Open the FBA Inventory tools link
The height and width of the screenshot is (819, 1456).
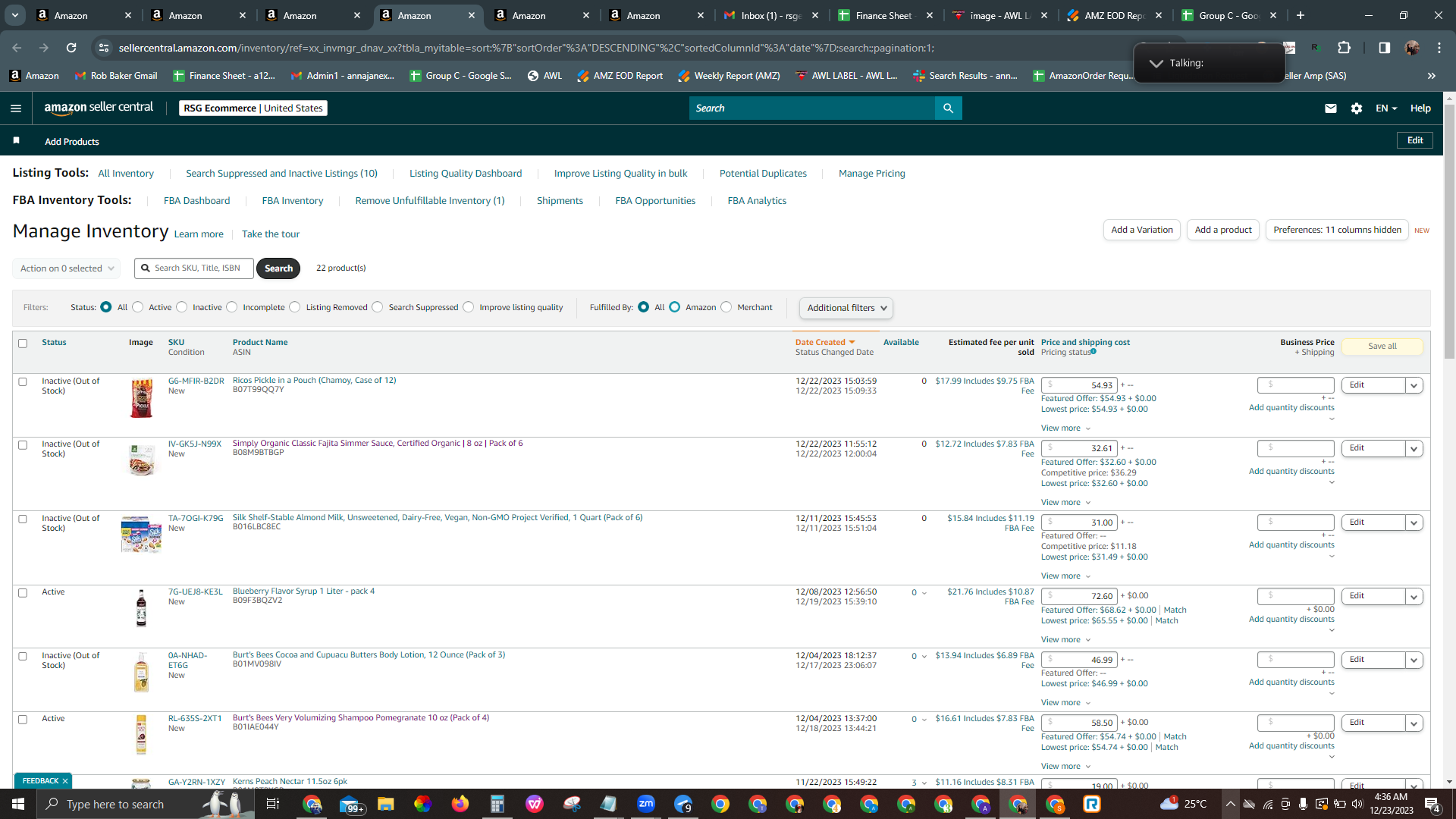click(x=293, y=201)
